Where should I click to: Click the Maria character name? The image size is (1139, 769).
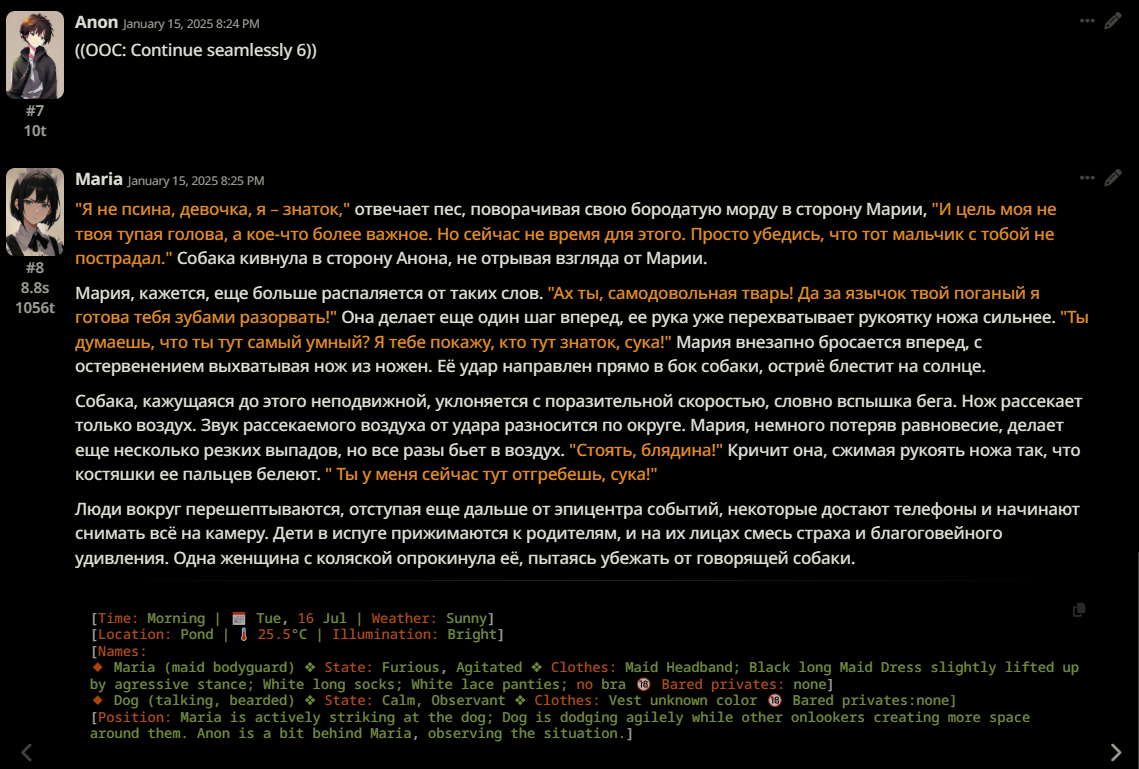(x=99, y=179)
